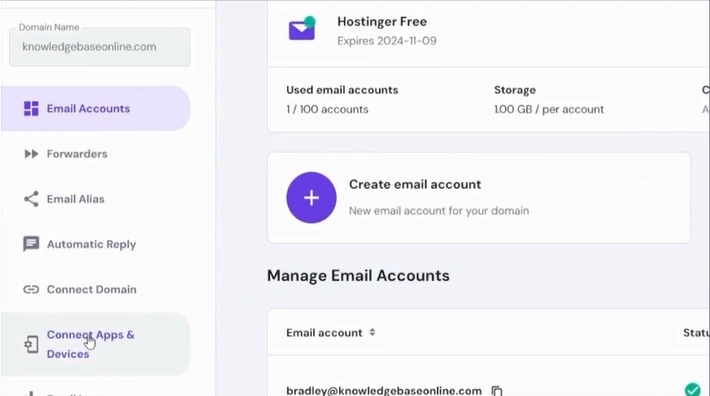Click the Connect Apps & Devices icon
This screenshot has width=710, height=396.
click(x=31, y=344)
